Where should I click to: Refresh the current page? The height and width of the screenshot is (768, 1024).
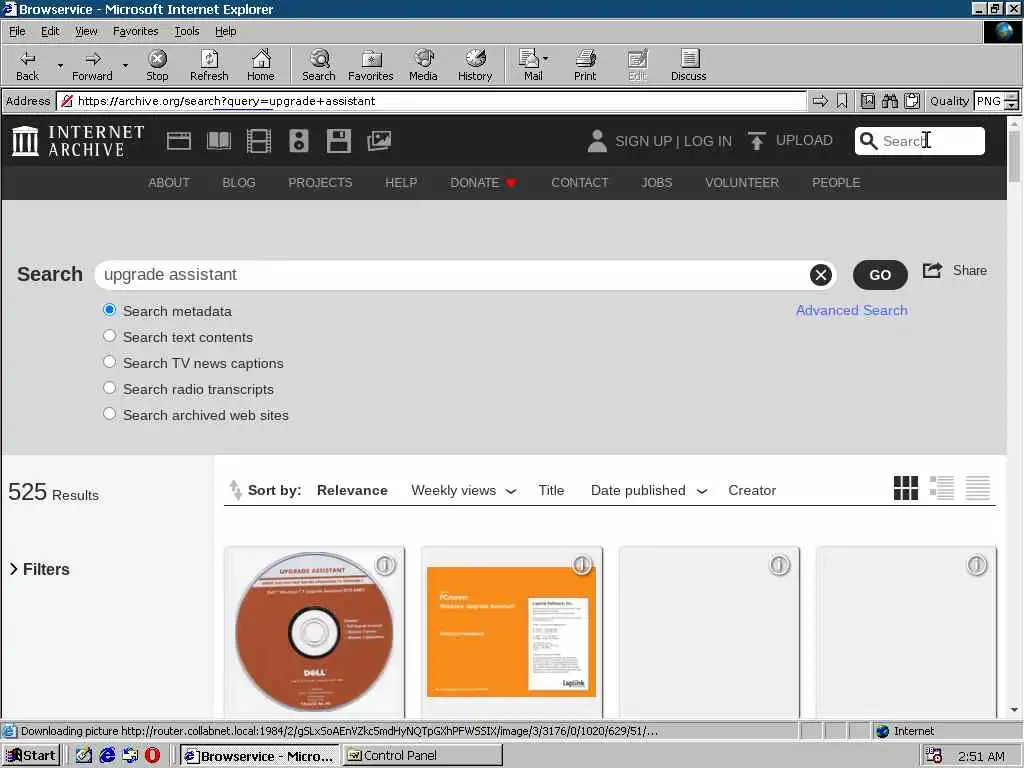point(209,65)
